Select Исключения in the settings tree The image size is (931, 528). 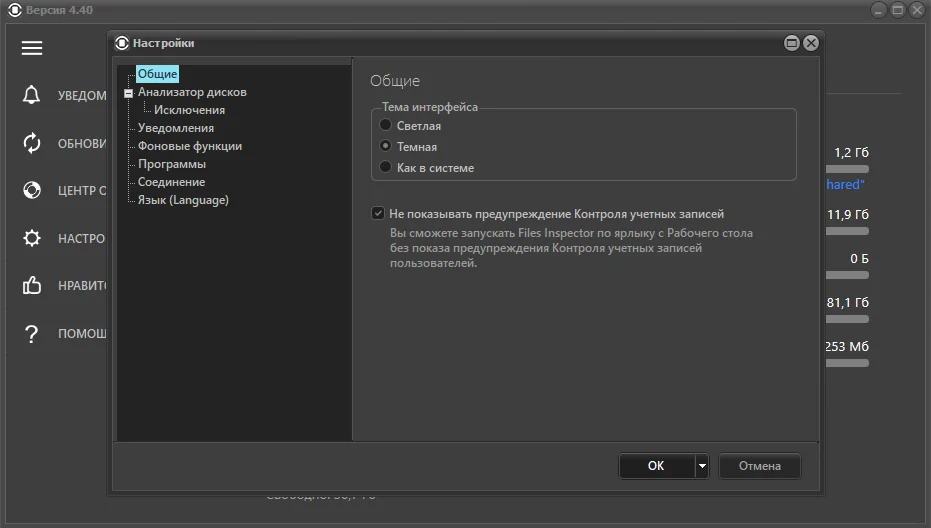[189, 110]
